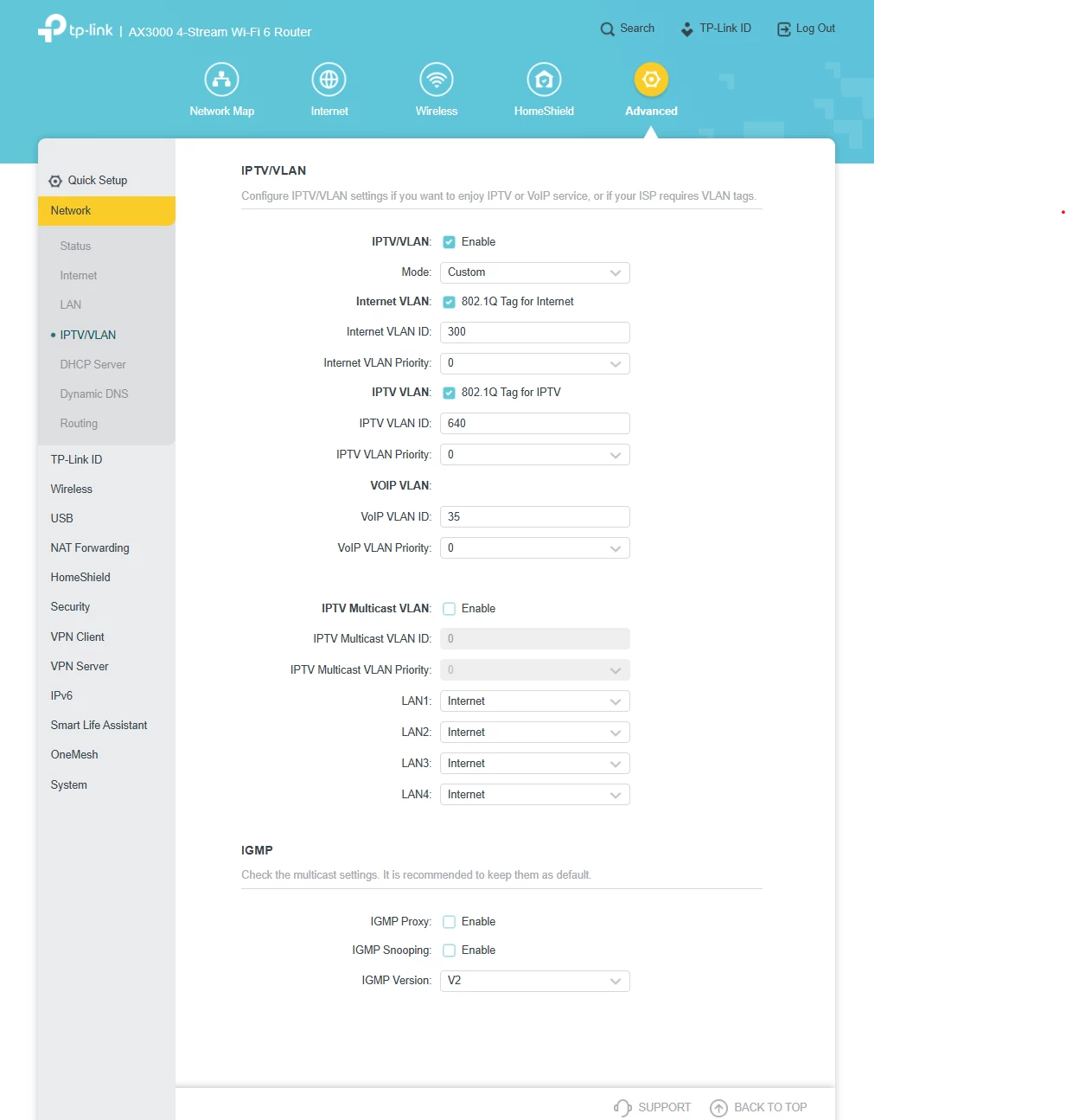
Task: Uncheck the IPTV/VLAN Enable checkbox
Action: [x=450, y=242]
